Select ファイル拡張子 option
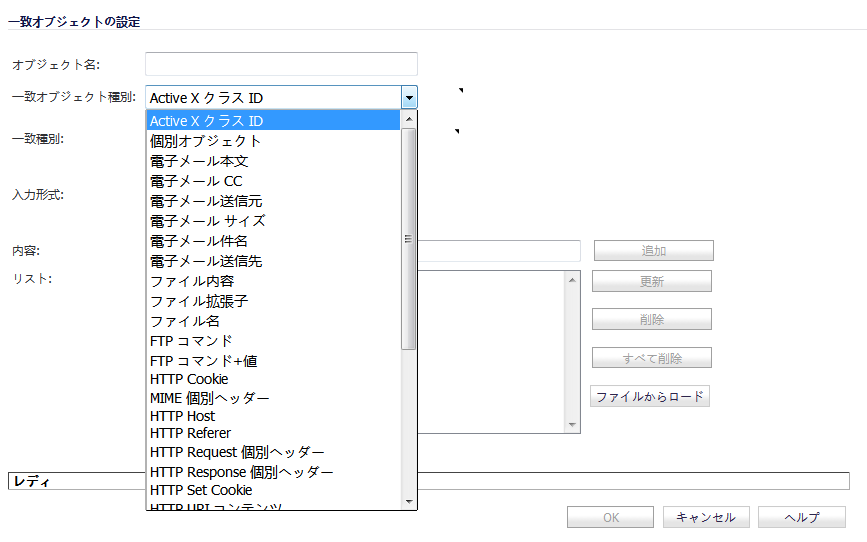Viewport: 867px width, 542px height. point(273,301)
